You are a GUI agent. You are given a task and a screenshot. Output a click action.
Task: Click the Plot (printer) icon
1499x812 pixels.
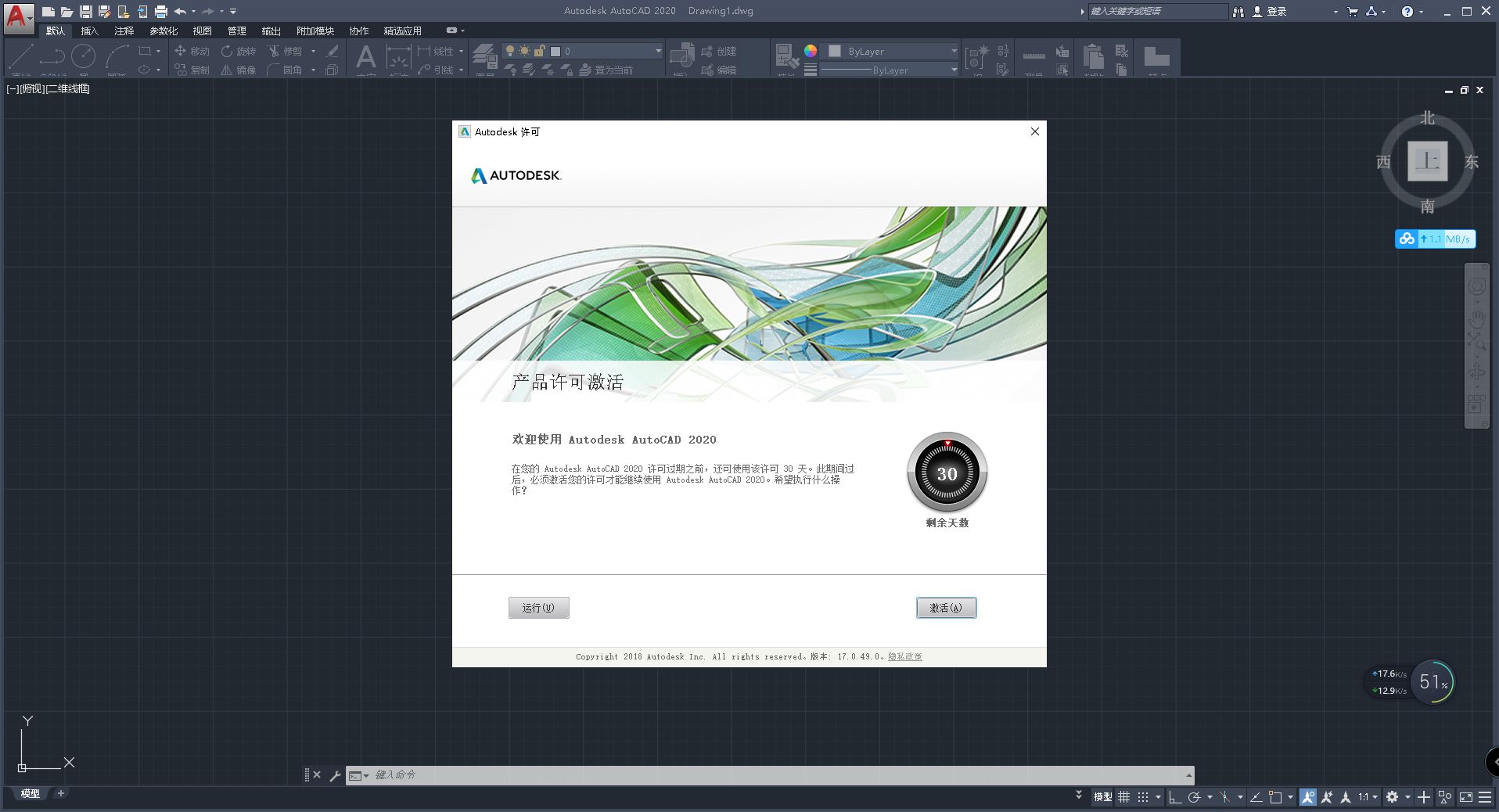coord(161,12)
